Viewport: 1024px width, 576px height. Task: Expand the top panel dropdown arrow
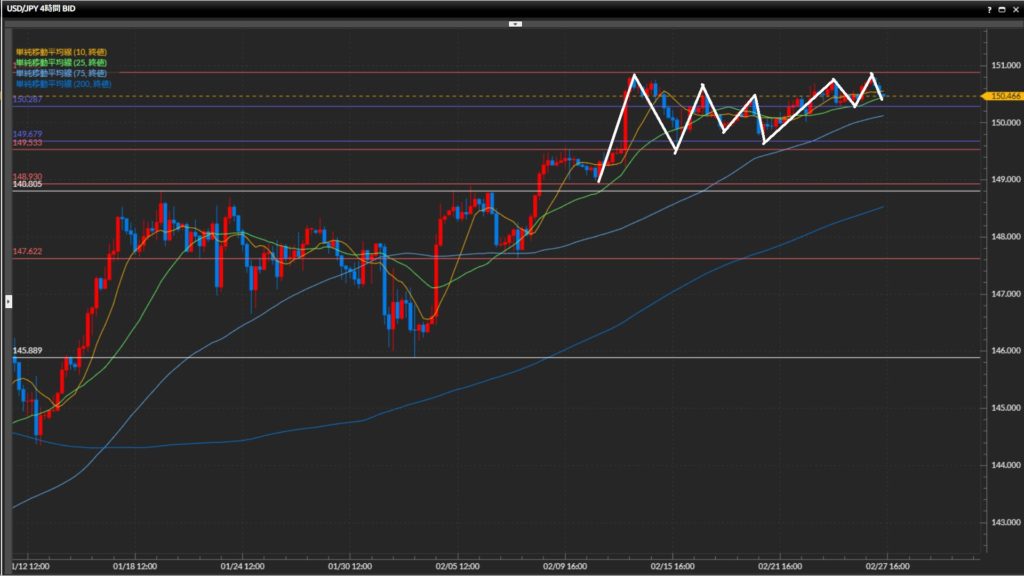(514, 22)
